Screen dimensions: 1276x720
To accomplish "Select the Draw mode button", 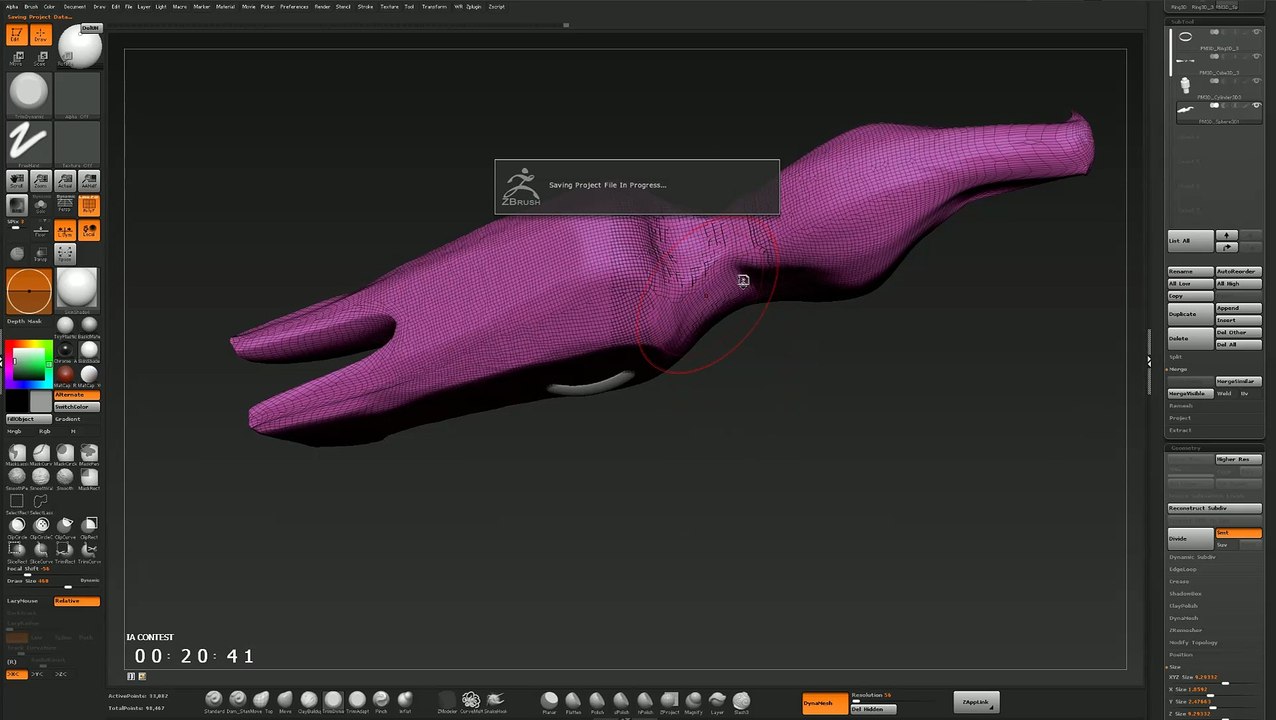I will [40, 35].
